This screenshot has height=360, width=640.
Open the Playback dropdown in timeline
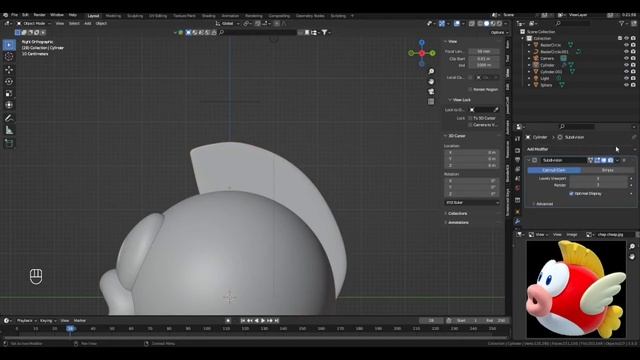(x=26, y=321)
